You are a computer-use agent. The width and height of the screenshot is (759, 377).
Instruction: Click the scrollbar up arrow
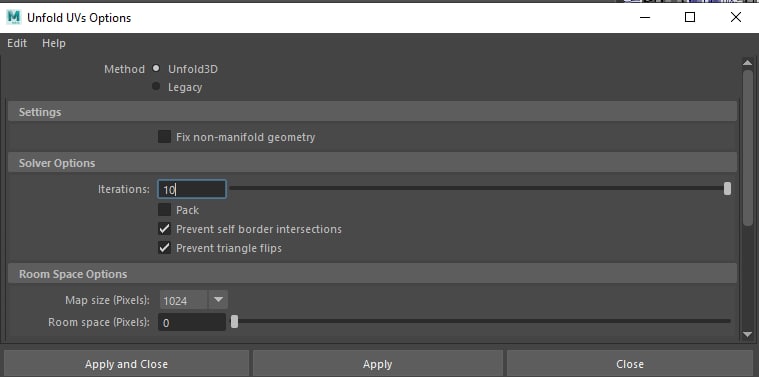point(747,62)
